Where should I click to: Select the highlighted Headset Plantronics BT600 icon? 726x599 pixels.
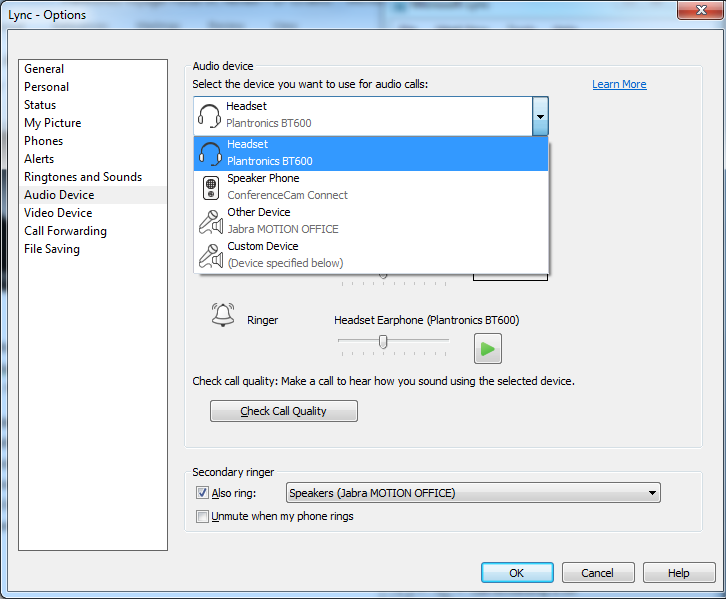tap(210, 153)
